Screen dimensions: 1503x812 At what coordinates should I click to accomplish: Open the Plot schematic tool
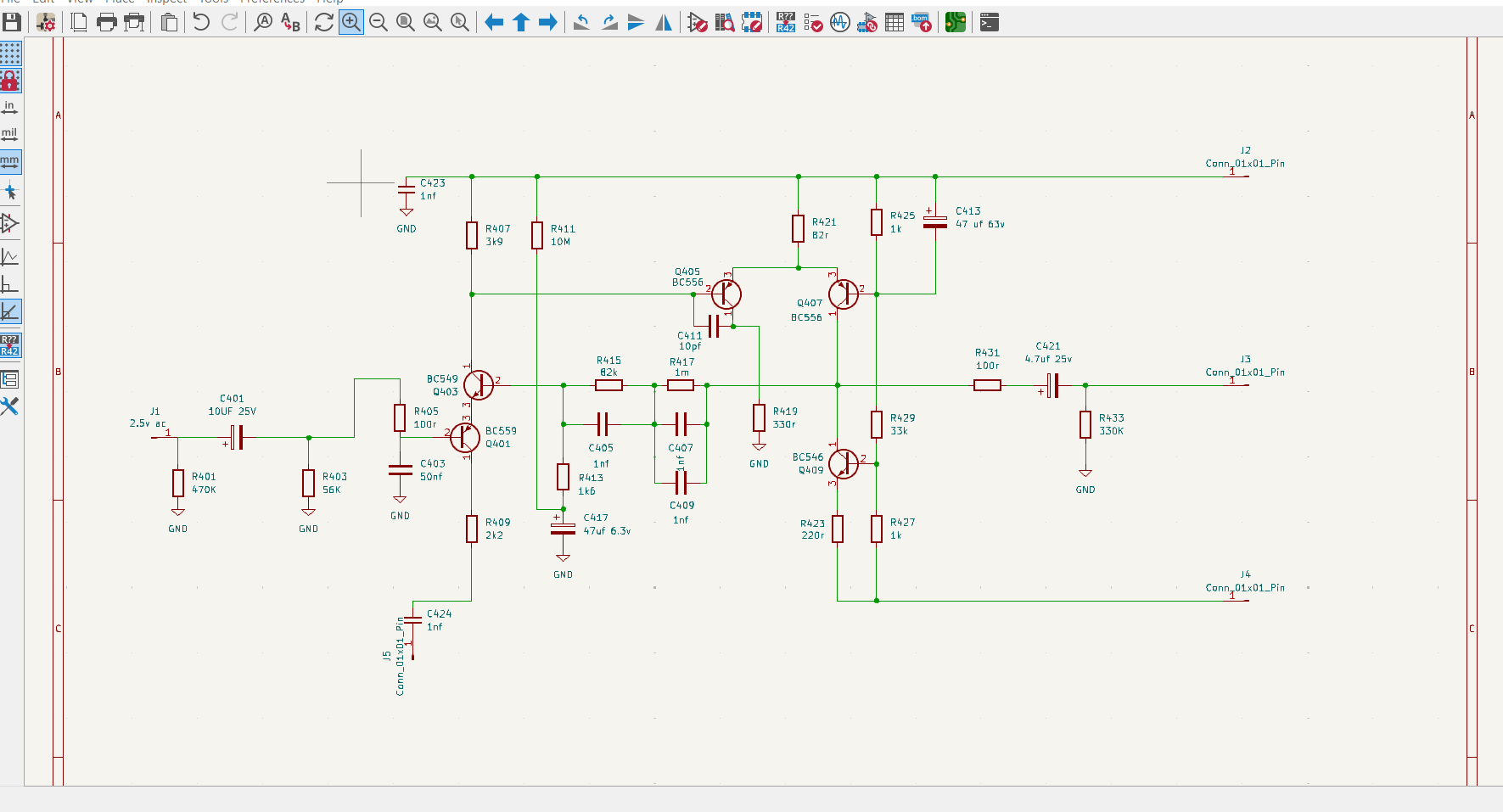point(134,22)
